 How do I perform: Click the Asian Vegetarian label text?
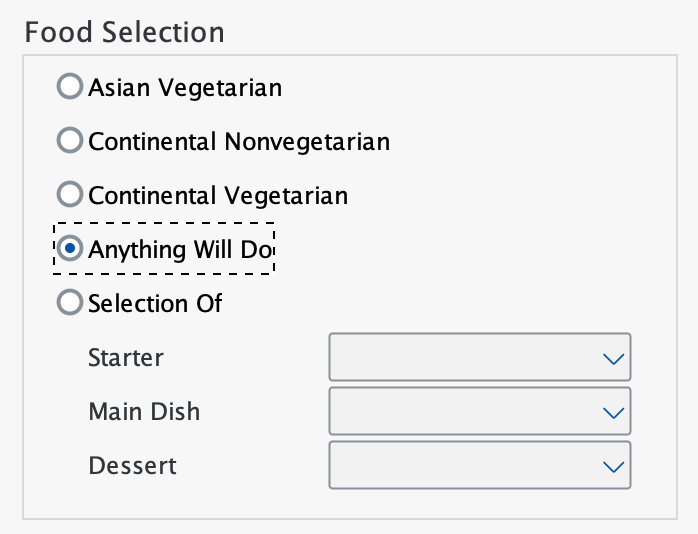tap(185, 88)
